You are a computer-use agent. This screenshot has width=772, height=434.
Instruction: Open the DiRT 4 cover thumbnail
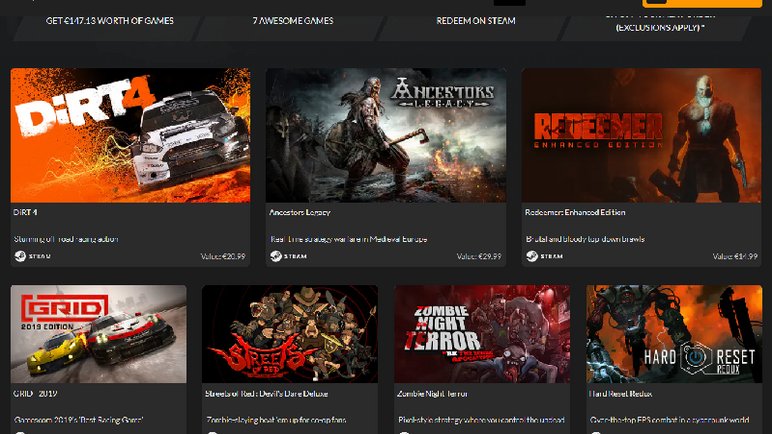(x=130, y=135)
